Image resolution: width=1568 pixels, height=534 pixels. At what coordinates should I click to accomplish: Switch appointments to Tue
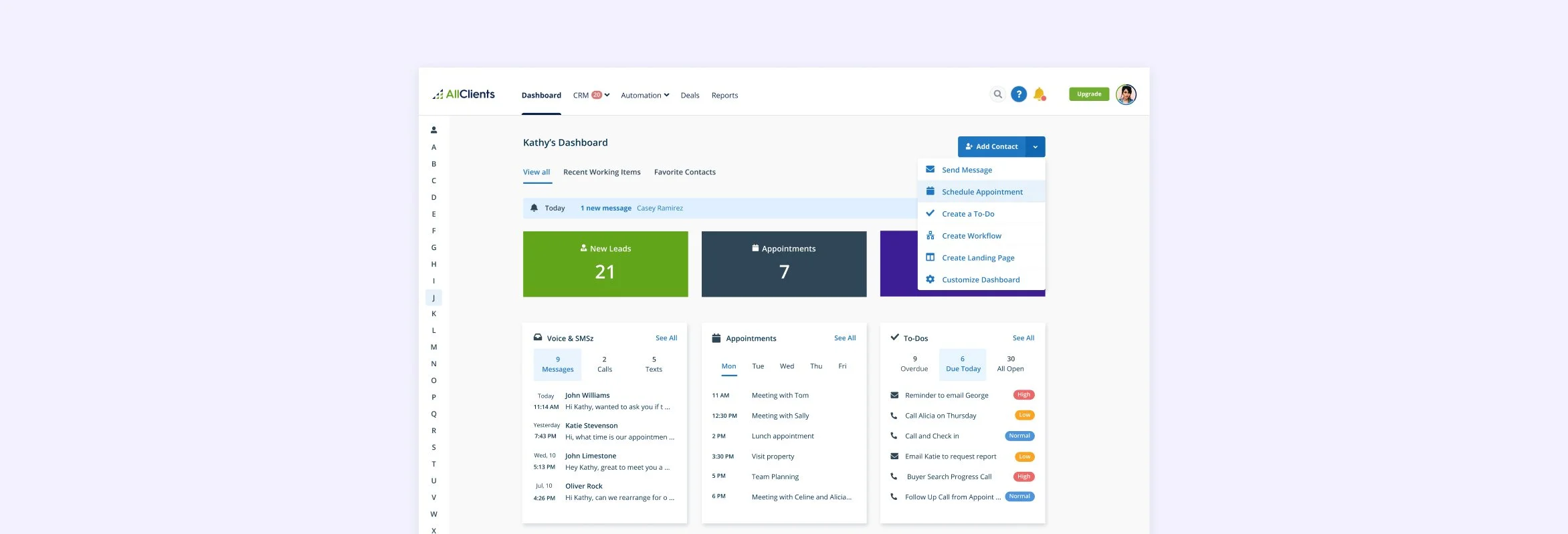758,366
